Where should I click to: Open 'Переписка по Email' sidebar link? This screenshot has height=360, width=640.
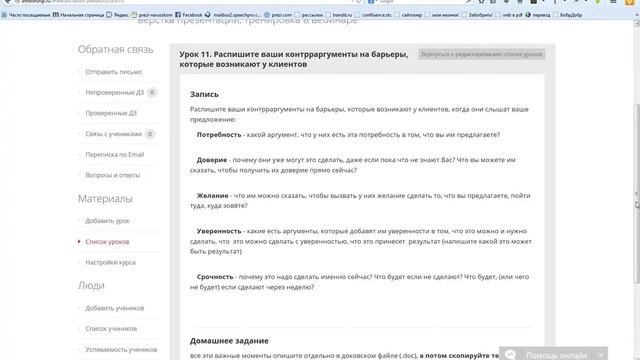[115, 155]
